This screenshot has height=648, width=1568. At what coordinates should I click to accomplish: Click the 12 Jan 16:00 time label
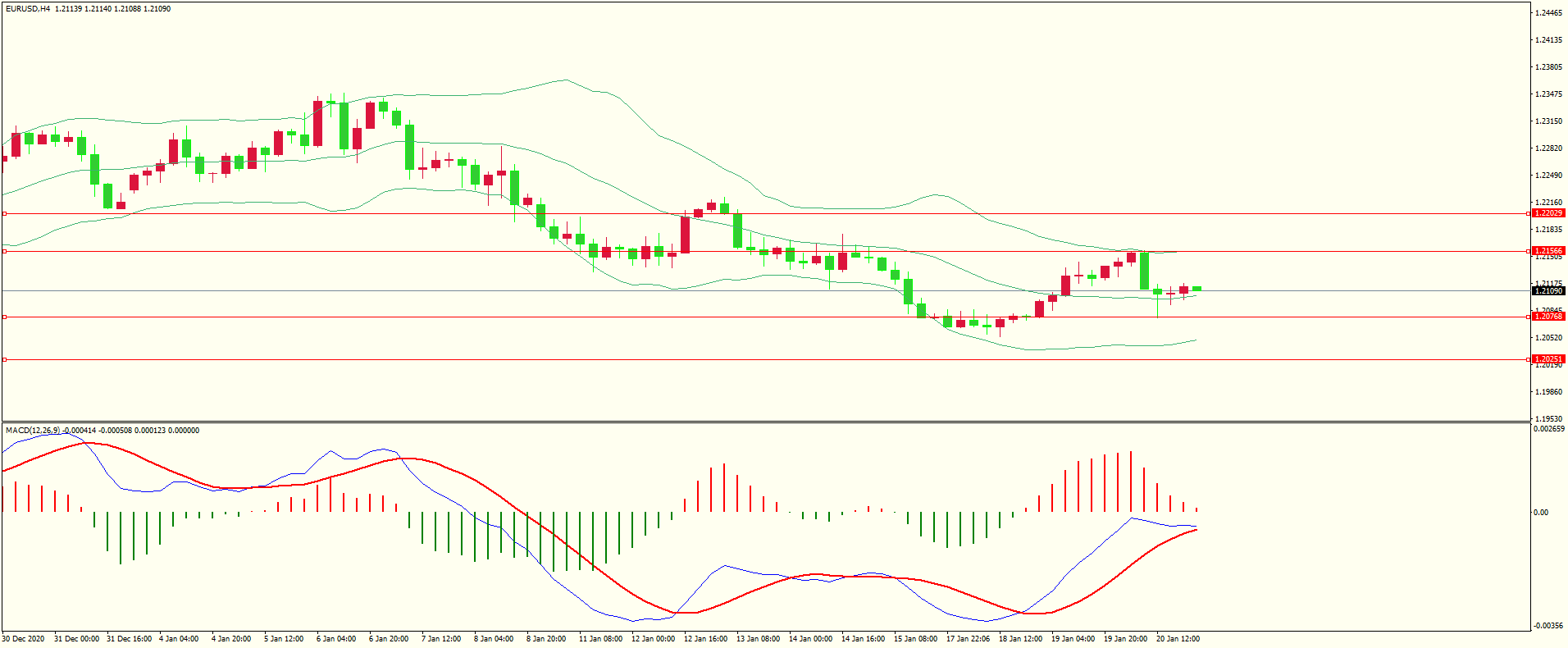point(706,639)
